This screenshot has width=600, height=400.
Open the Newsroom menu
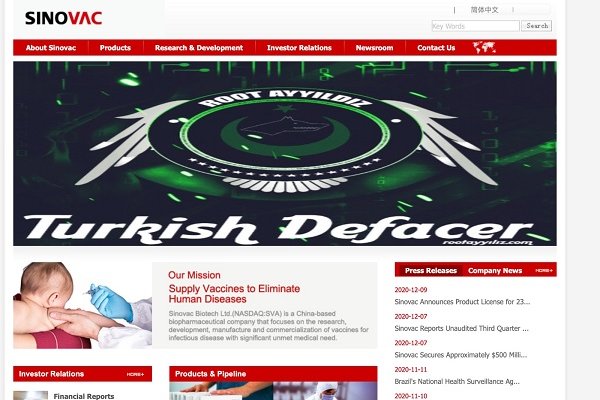(x=374, y=48)
